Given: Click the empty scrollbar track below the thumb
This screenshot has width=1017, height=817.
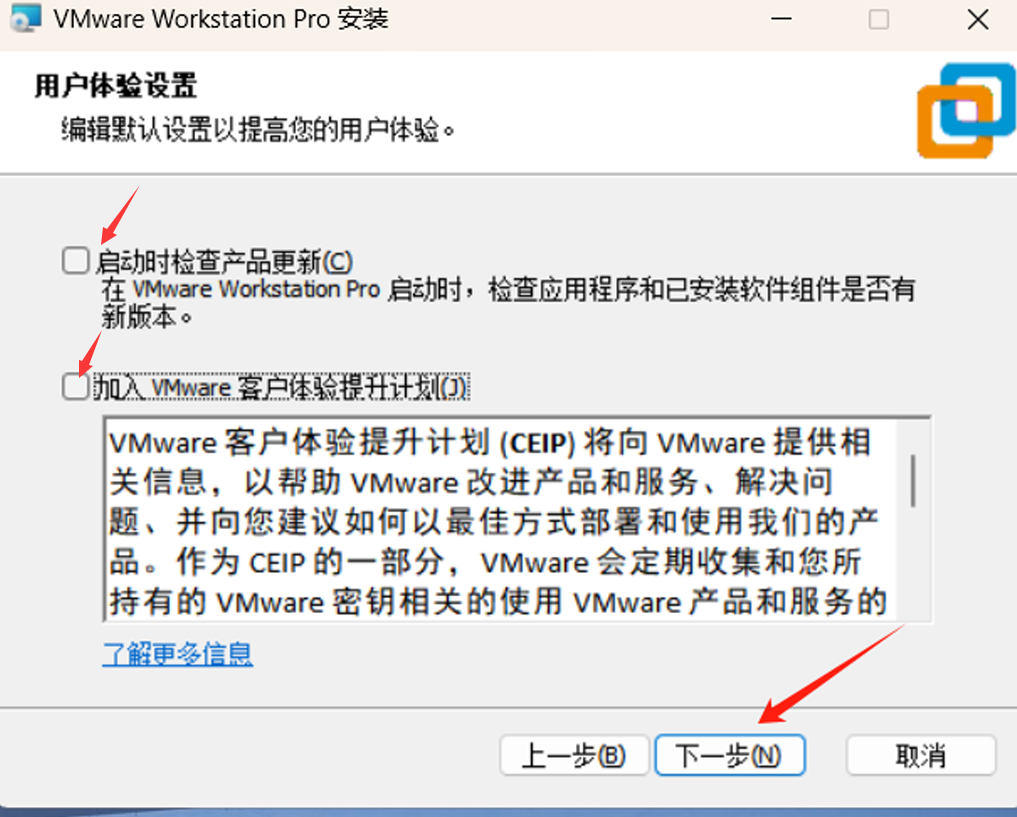Looking at the screenshot, I should click(913, 563).
